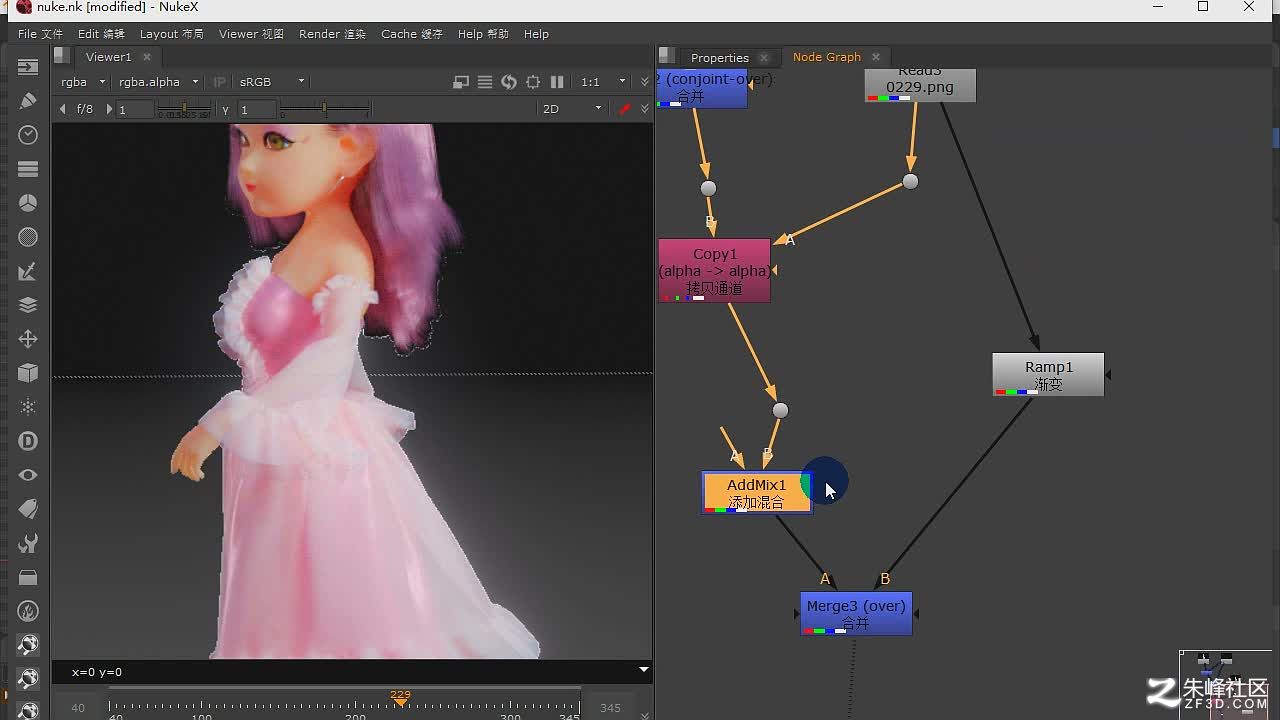Open the Filter nodes circle icon
The width and height of the screenshot is (1280, 720).
[28, 237]
